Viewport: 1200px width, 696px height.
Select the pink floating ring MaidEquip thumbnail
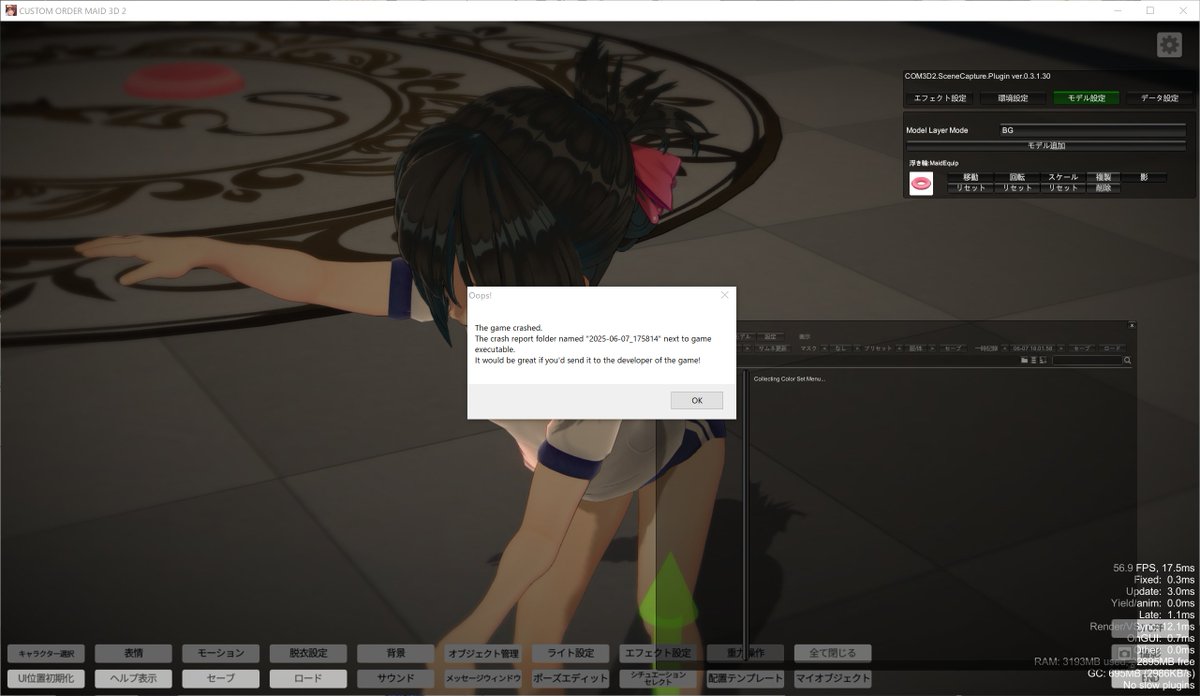coord(920,182)
